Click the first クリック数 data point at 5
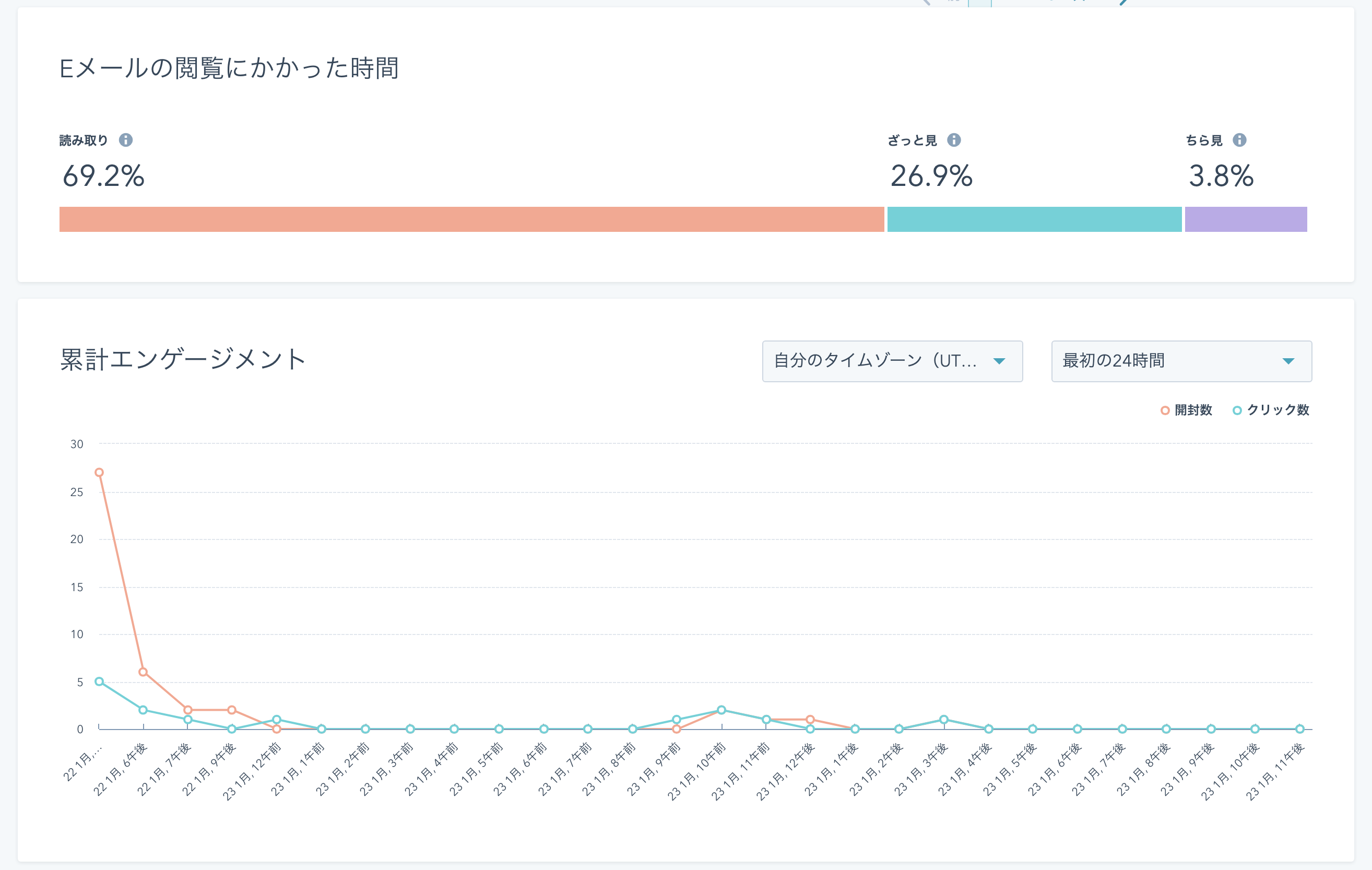This screenshot has width=1372, height=870. tap(99, 681)
